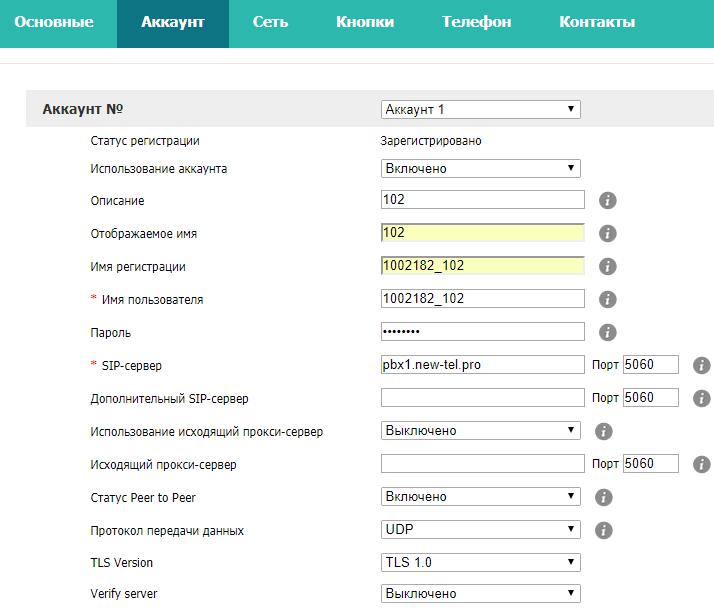
Task: Expand the Verify server dropdown
Action: (480, 594)
